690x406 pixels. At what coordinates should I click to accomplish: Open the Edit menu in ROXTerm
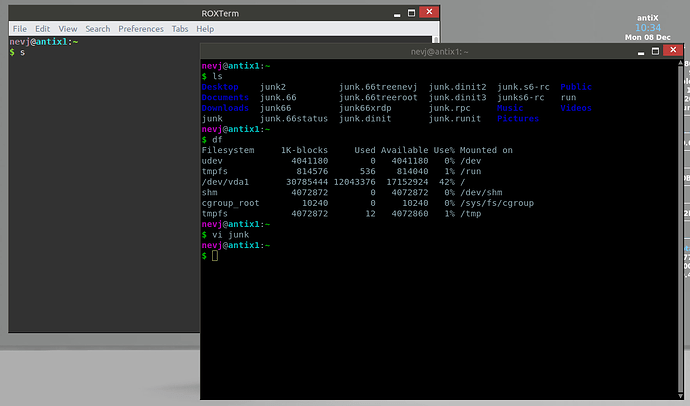(x=44, y=30)
